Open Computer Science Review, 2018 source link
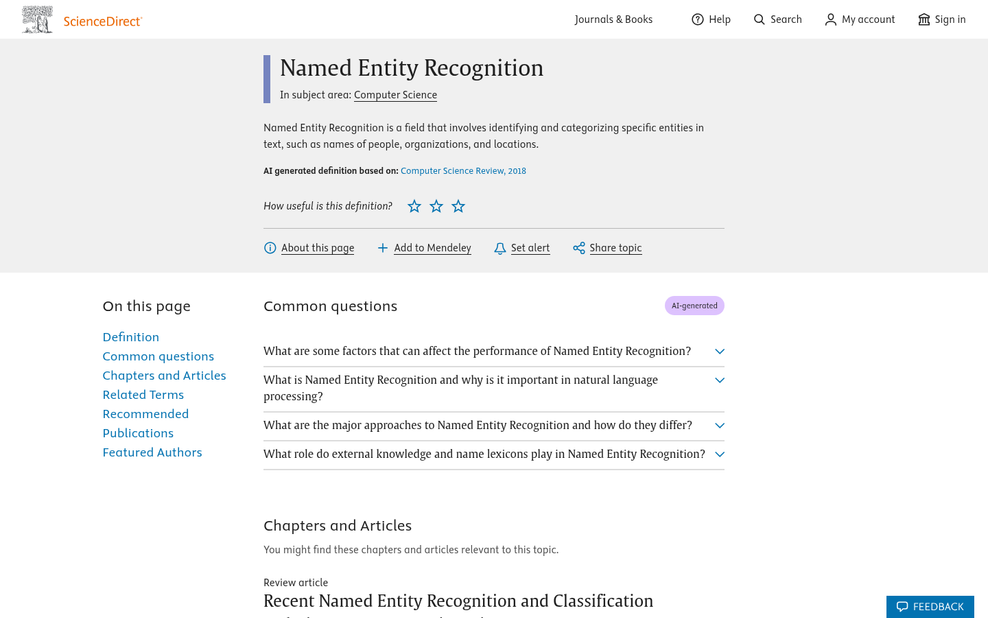The height and width of the screenshot is (618, 988). click(463, 171)
